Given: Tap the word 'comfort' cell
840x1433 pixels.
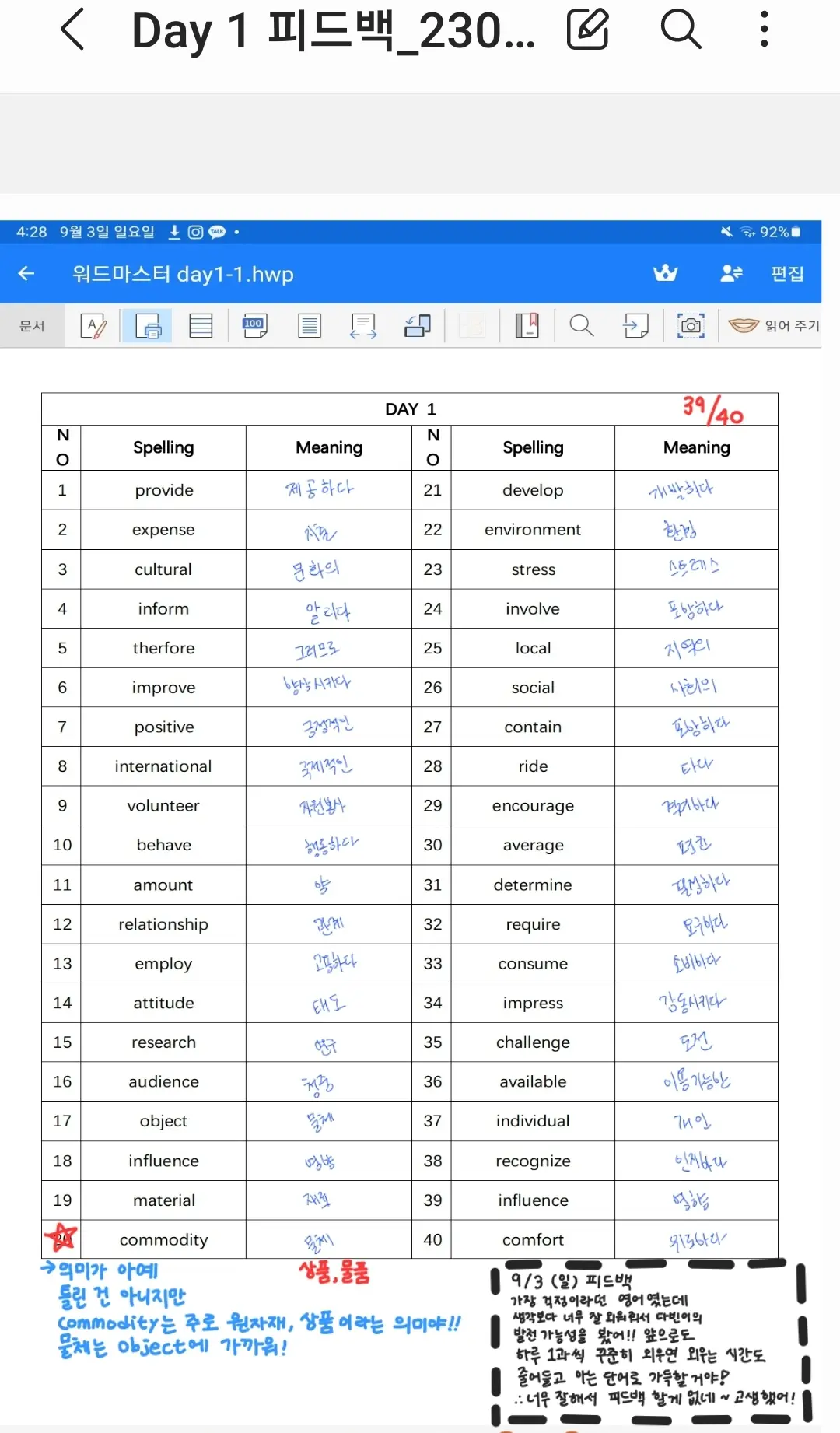Looking at the screenshot, I should pyautogui.click(x=533, y=1239).
